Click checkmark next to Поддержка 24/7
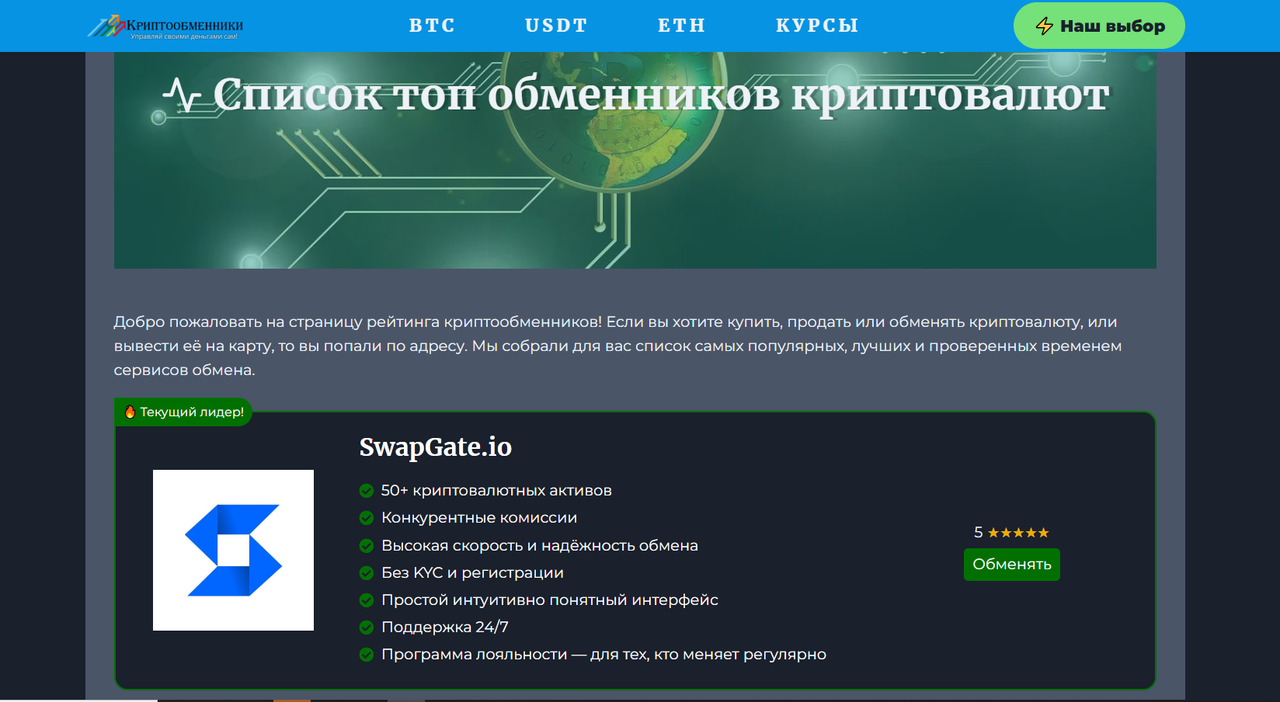Image resolution: width=1280 pixels, height=702 pixels. click(x=366, y=627)
